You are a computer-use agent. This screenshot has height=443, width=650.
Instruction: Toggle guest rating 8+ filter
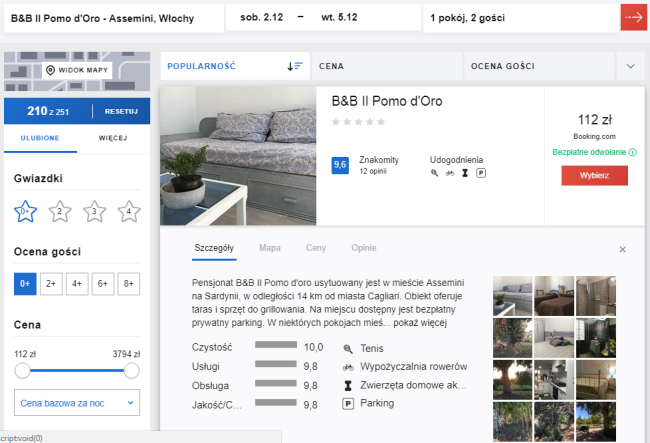(128, 284)
